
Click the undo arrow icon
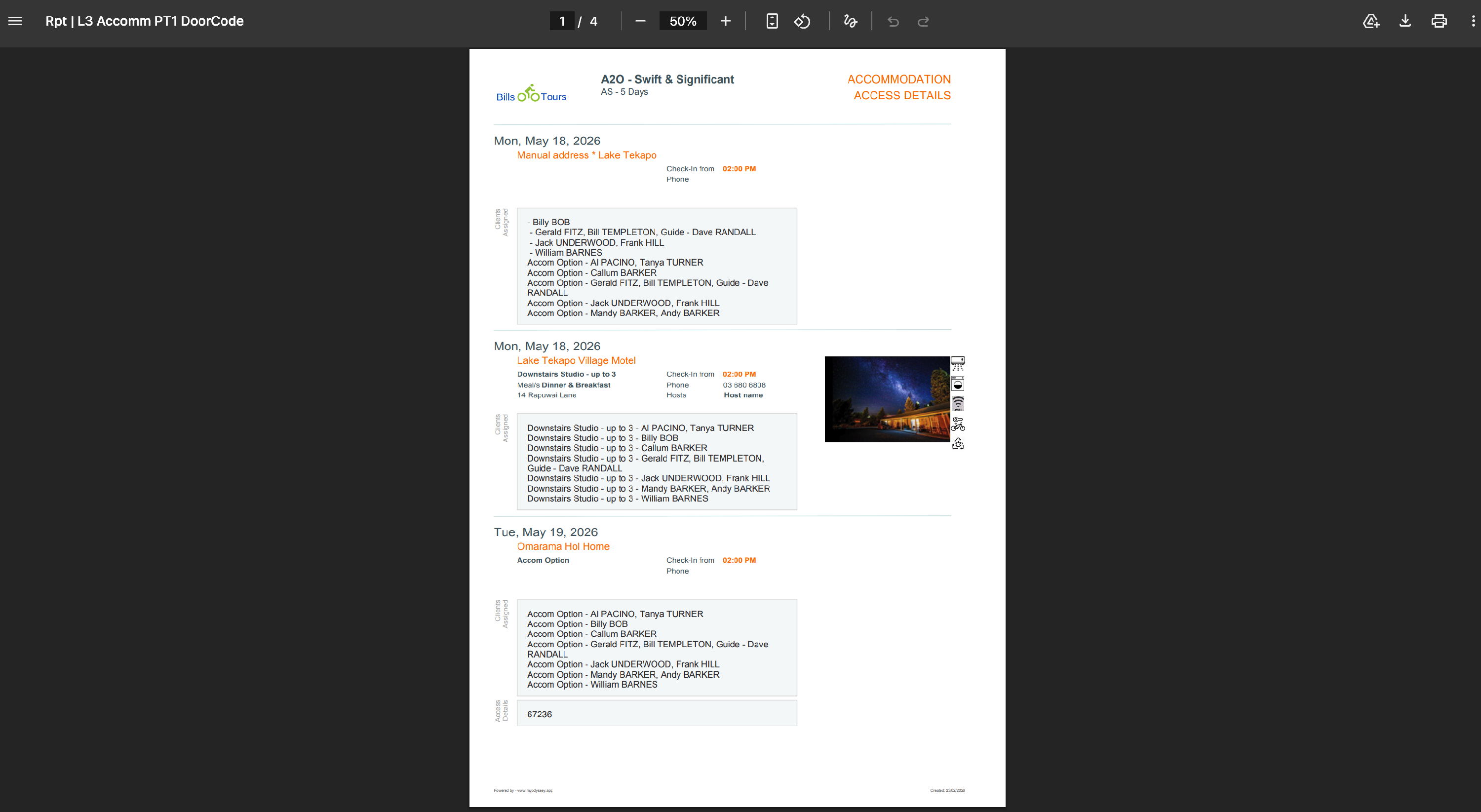coord(893,21)
